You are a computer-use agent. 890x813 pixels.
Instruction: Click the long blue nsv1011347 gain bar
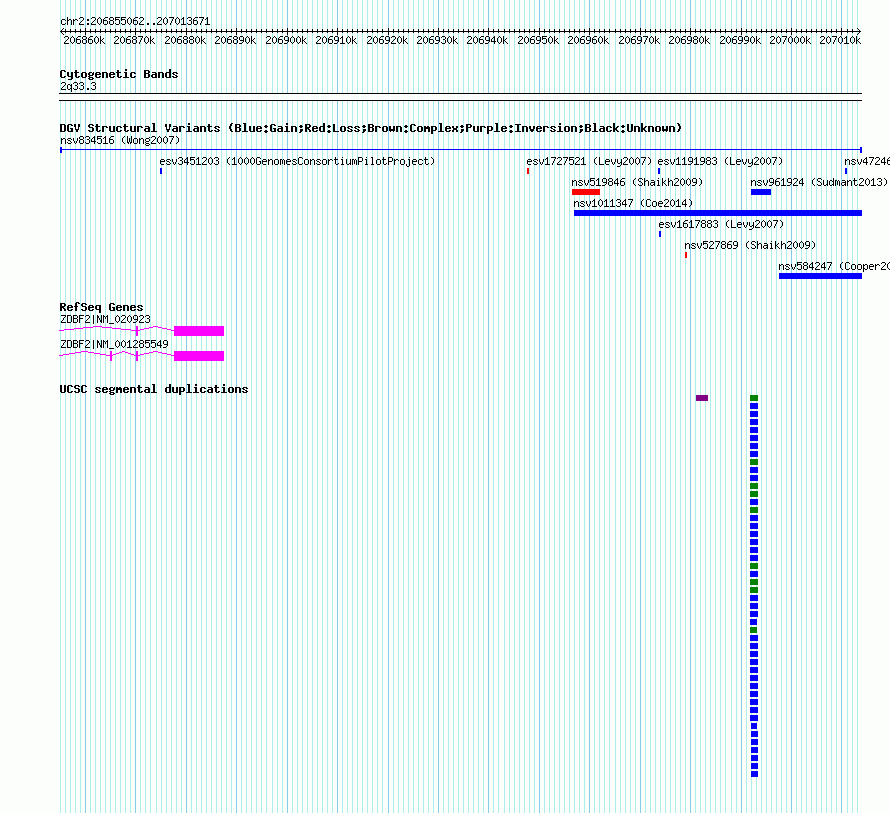coord(717,213)
